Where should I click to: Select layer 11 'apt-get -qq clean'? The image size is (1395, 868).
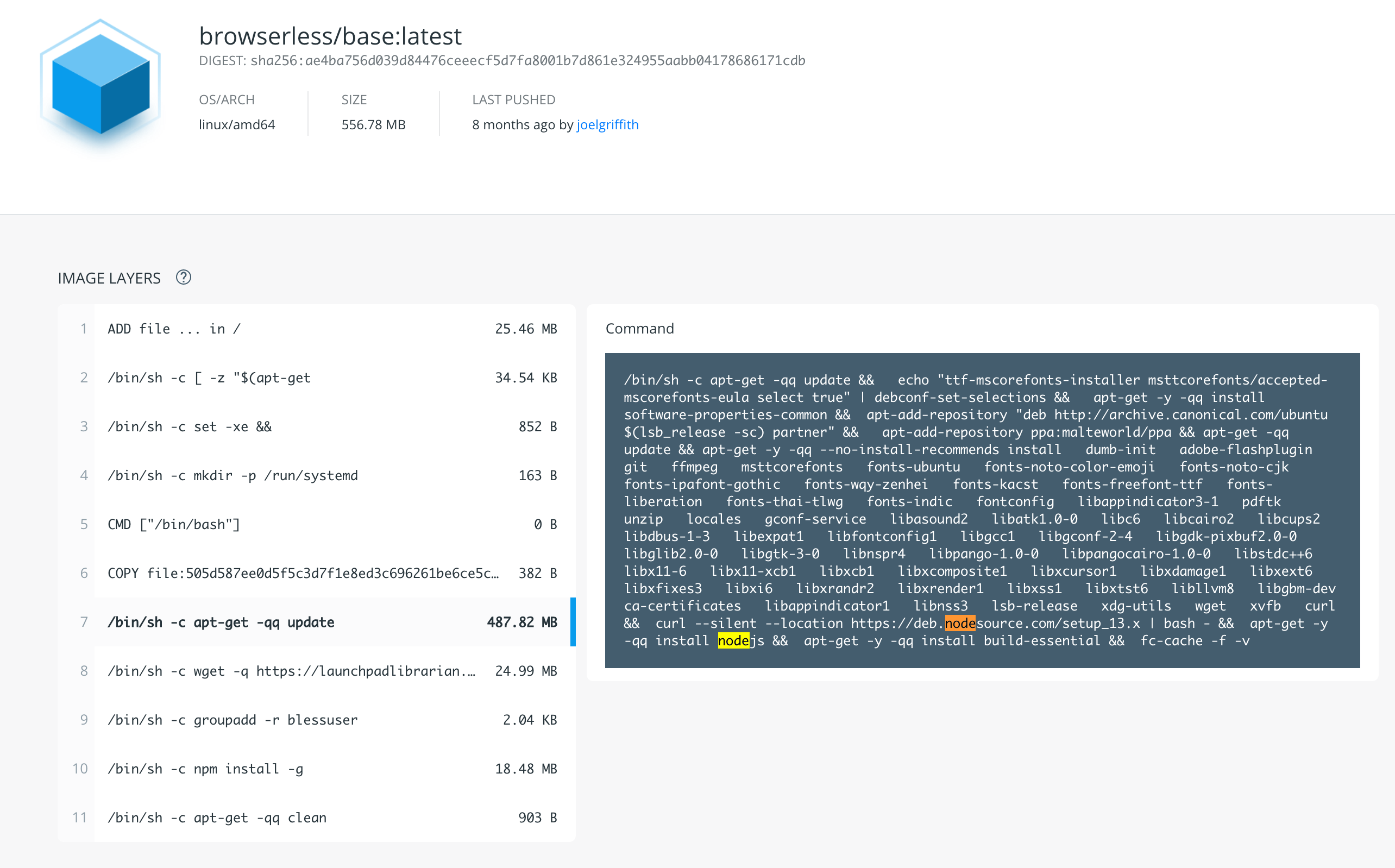click(316, 817)
